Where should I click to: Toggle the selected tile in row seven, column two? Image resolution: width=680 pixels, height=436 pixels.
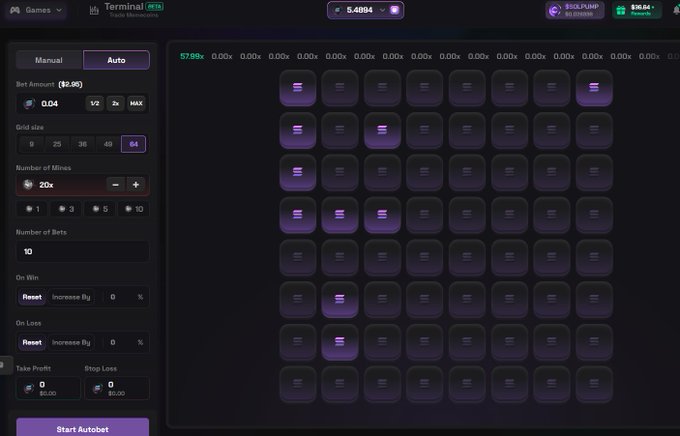[340, 342]
